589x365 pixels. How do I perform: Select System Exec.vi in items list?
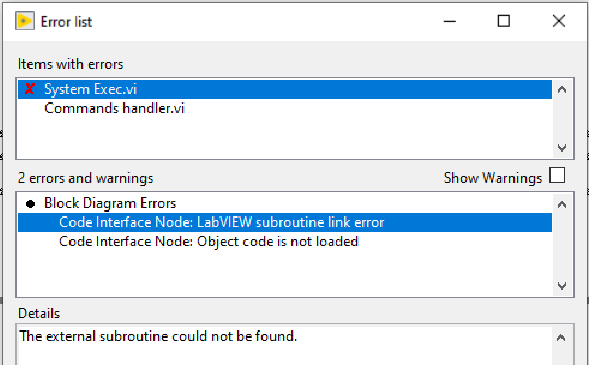pyautogui.click(x=285, y=89)
